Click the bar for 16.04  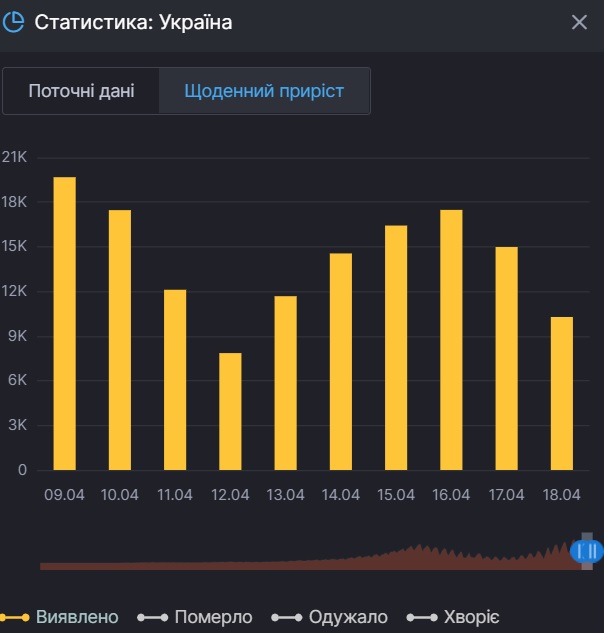click(x=451, y=340)
